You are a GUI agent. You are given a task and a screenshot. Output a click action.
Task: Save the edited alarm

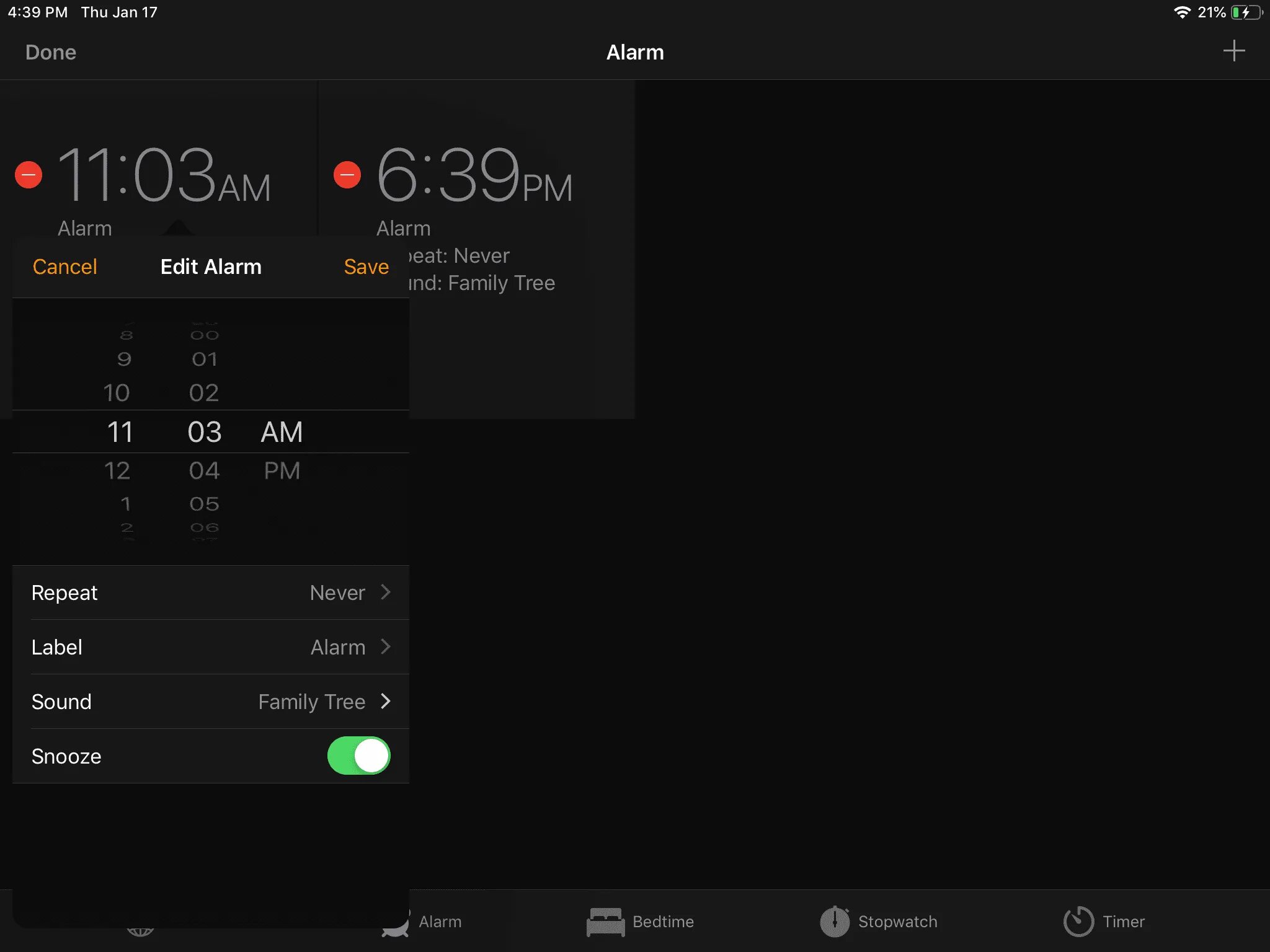point(366,267)
